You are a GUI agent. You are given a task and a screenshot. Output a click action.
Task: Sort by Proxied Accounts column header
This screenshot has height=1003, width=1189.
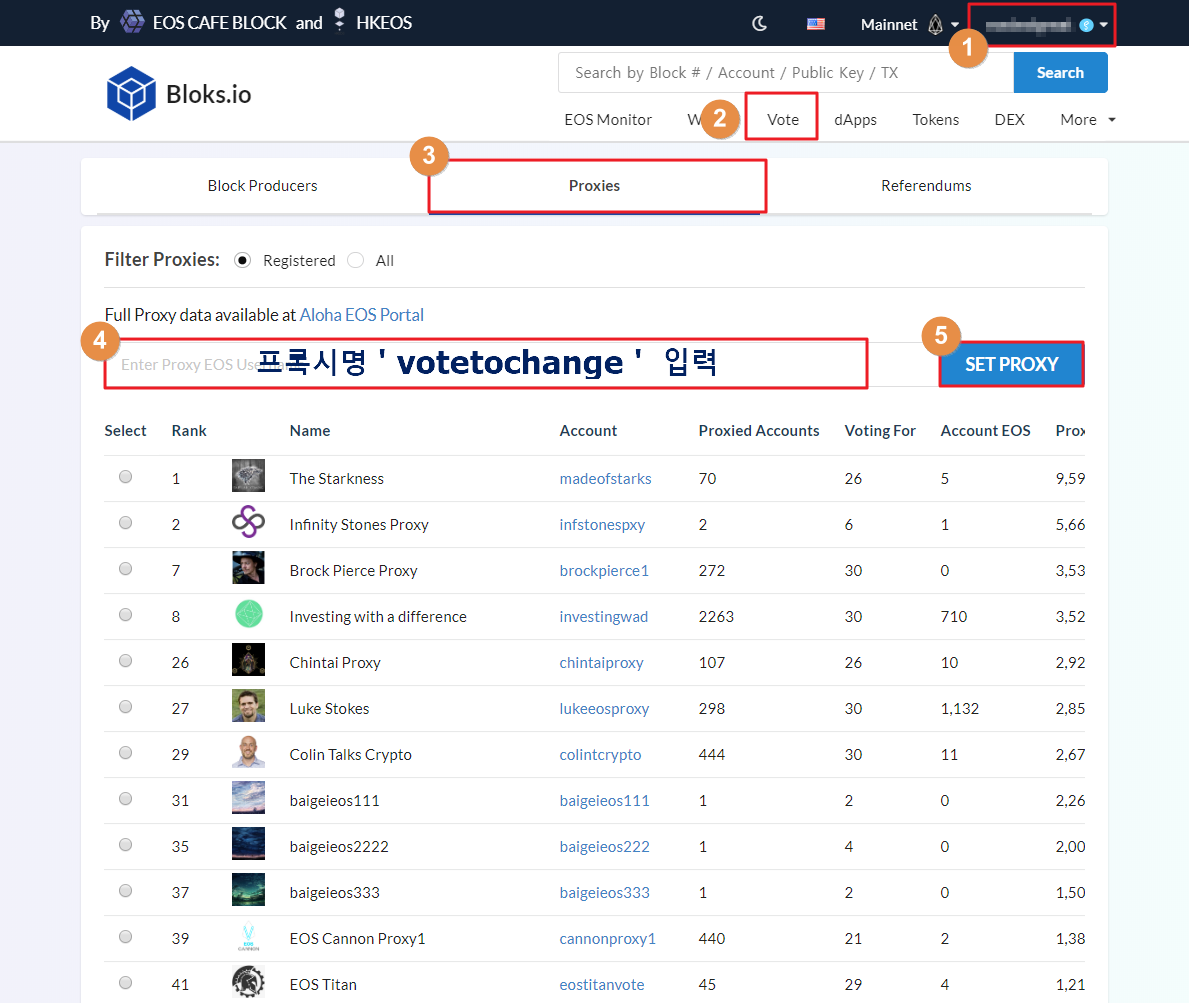click(x=758, y=431)
